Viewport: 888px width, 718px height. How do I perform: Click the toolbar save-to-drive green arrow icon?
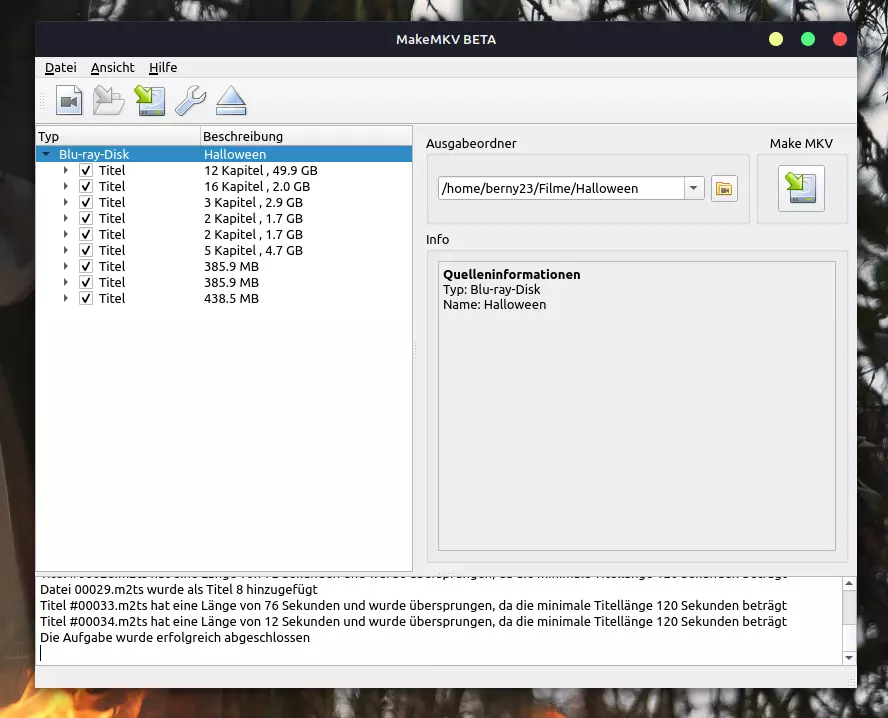(x=150, y=101)
